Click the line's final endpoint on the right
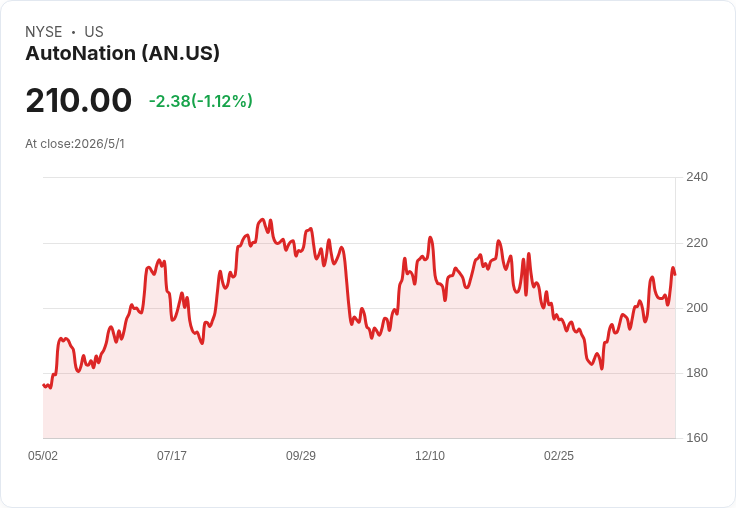This screenshot has height=508, width=736. 675,275
